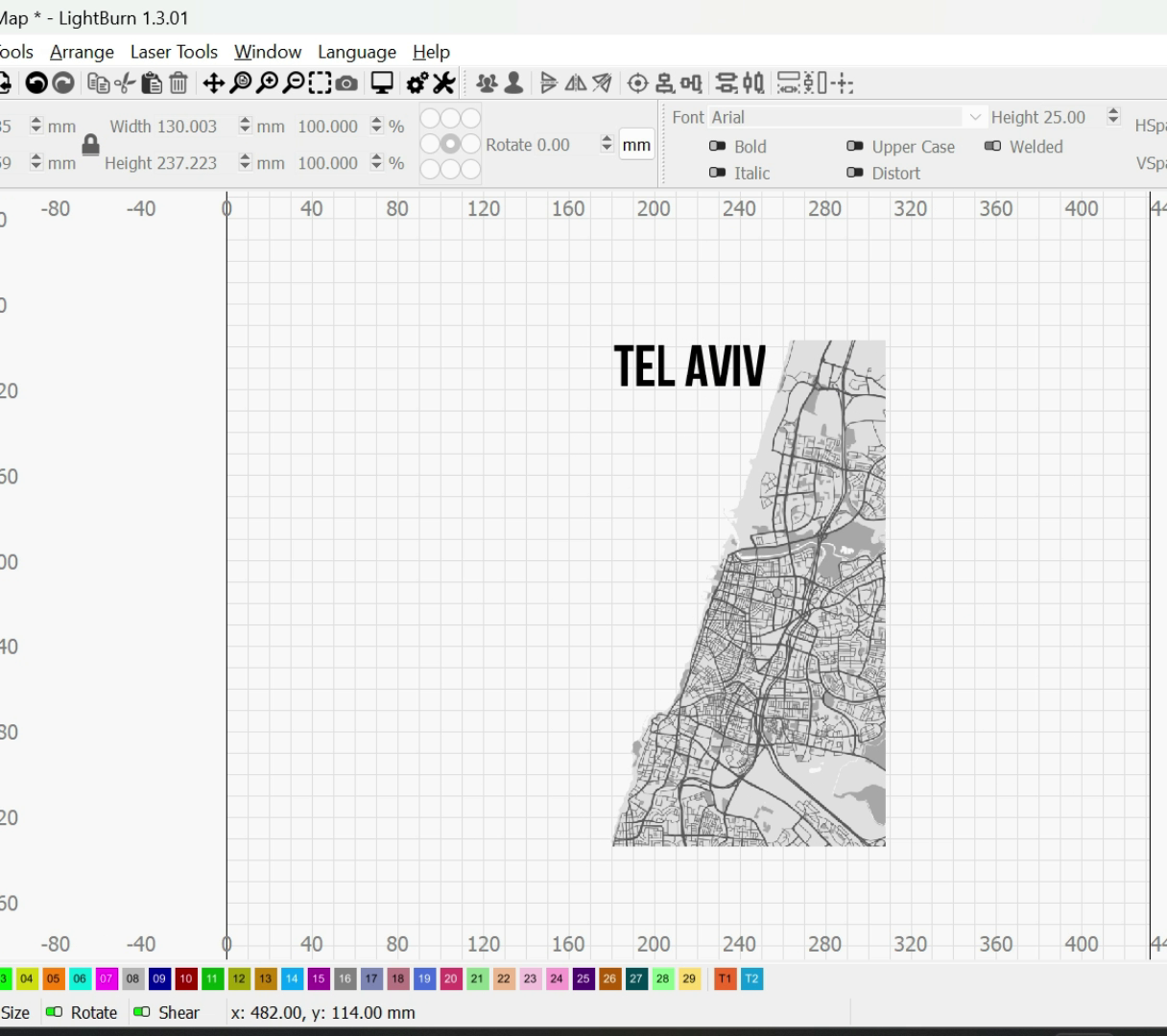1167x1036 pixels.
Task: Click the Copy icon in toolbar
Action: point(98,83)
